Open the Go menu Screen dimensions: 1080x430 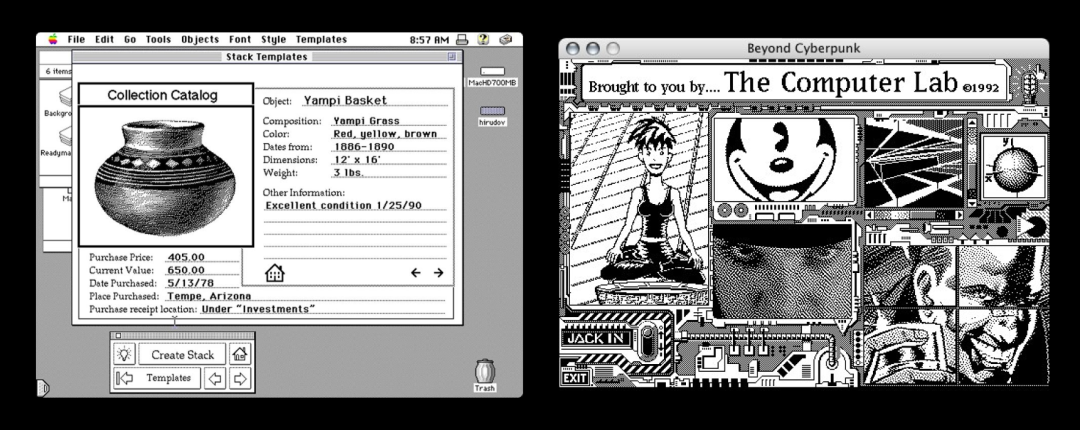129,39
